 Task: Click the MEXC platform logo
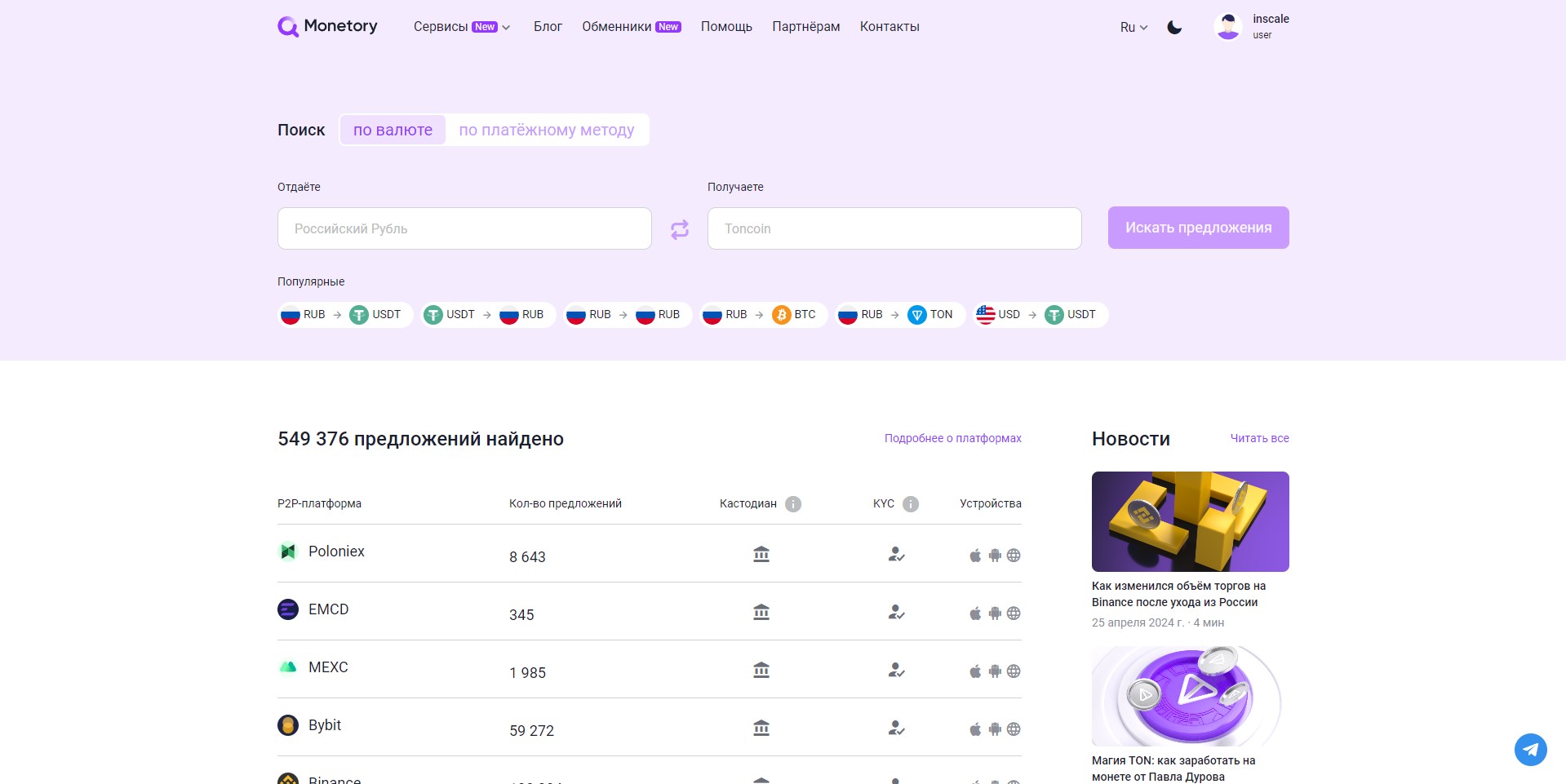point(288,667)
